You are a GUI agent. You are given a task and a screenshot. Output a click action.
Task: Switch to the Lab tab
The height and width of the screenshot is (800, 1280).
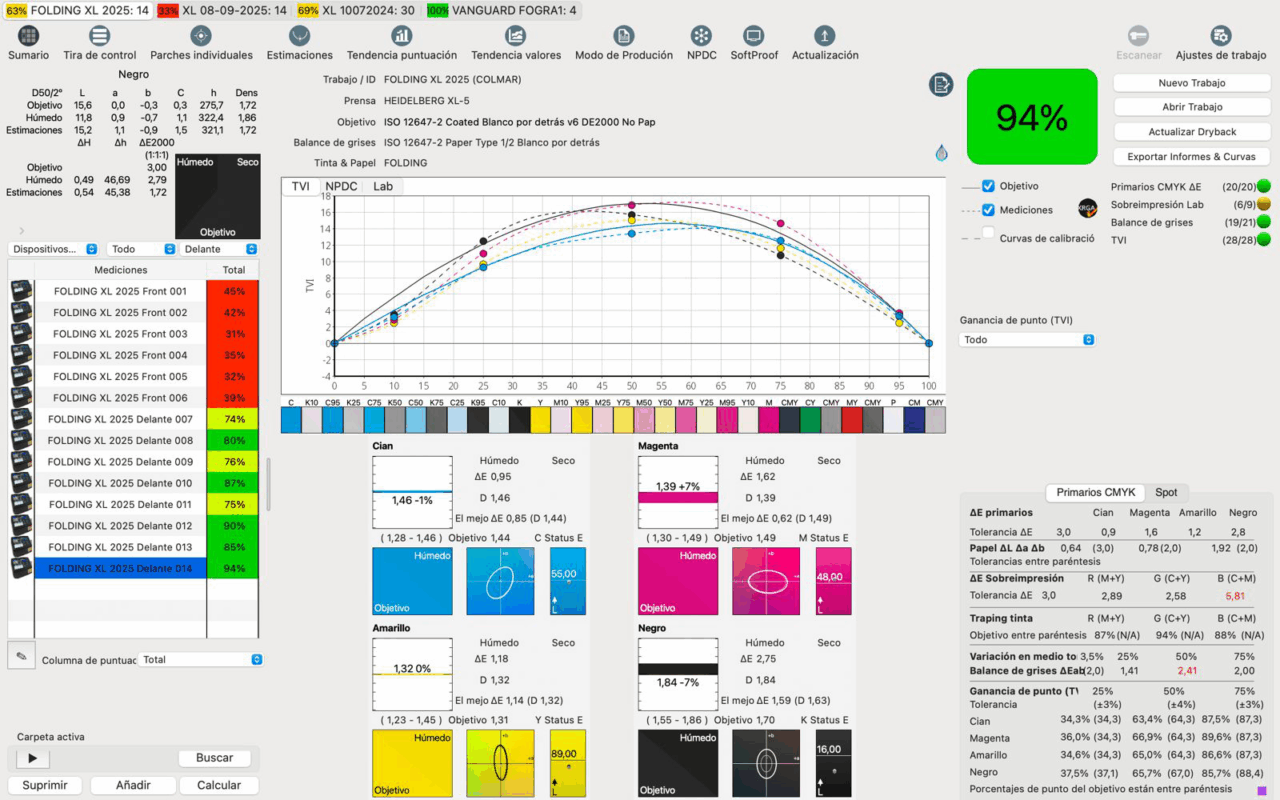[x=383, y=186]
